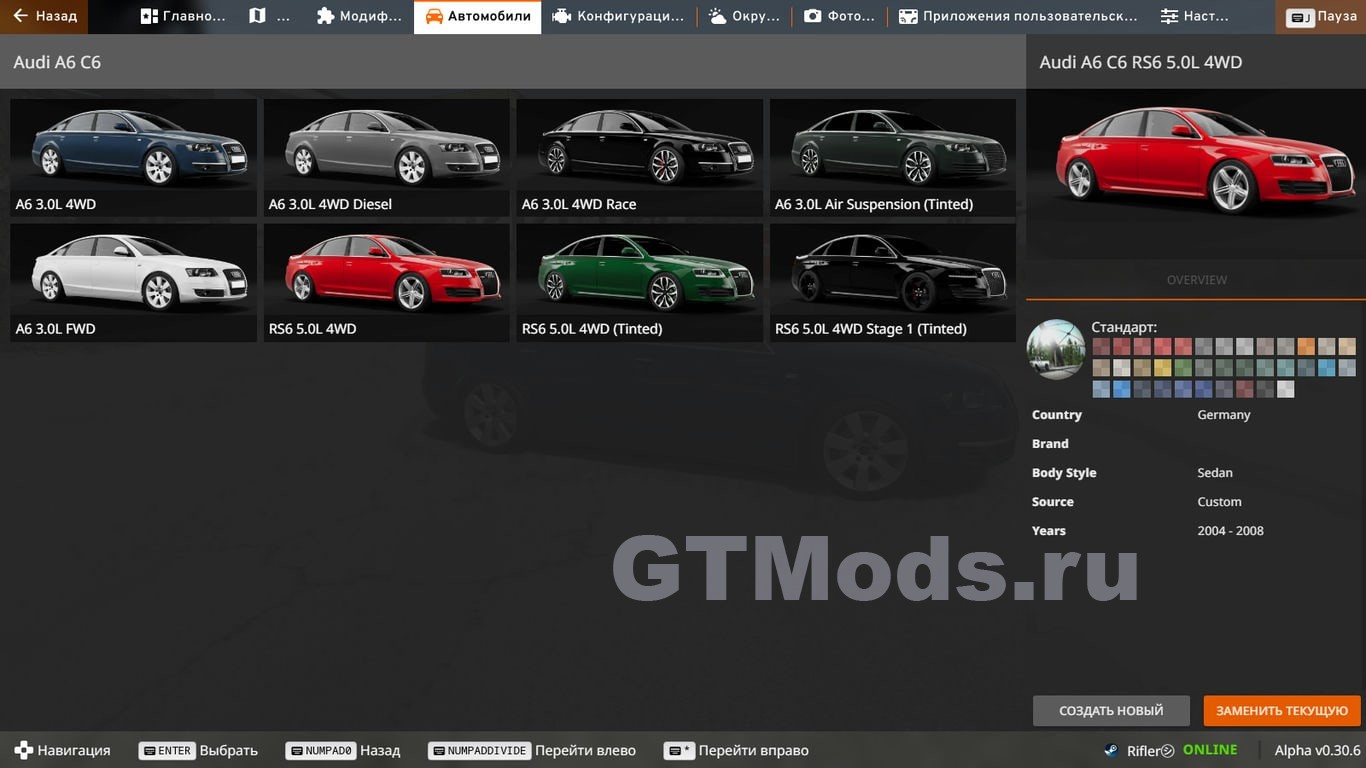The height and width of the screenshot is (768, 1366).
Task: Click the round environment preview icon
Action: coord(1056,349)
